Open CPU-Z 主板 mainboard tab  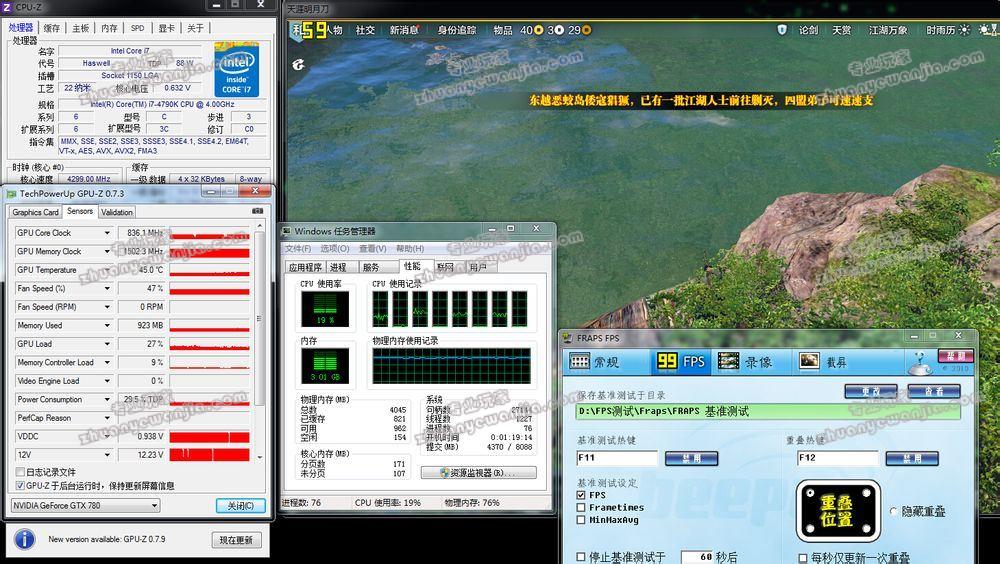81,28
